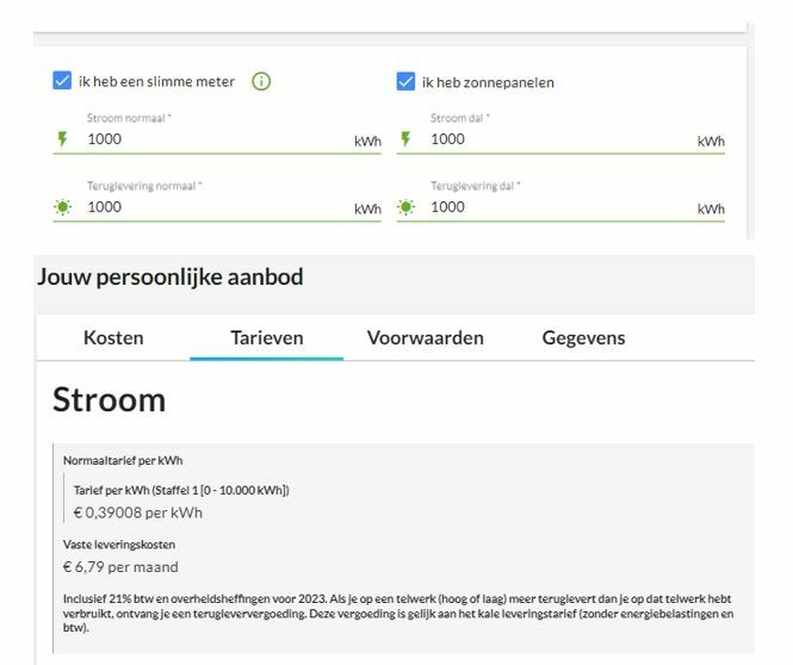
Task: Click kWh unit next to Teruglevering normaal
Action: [x=368, y=209]
